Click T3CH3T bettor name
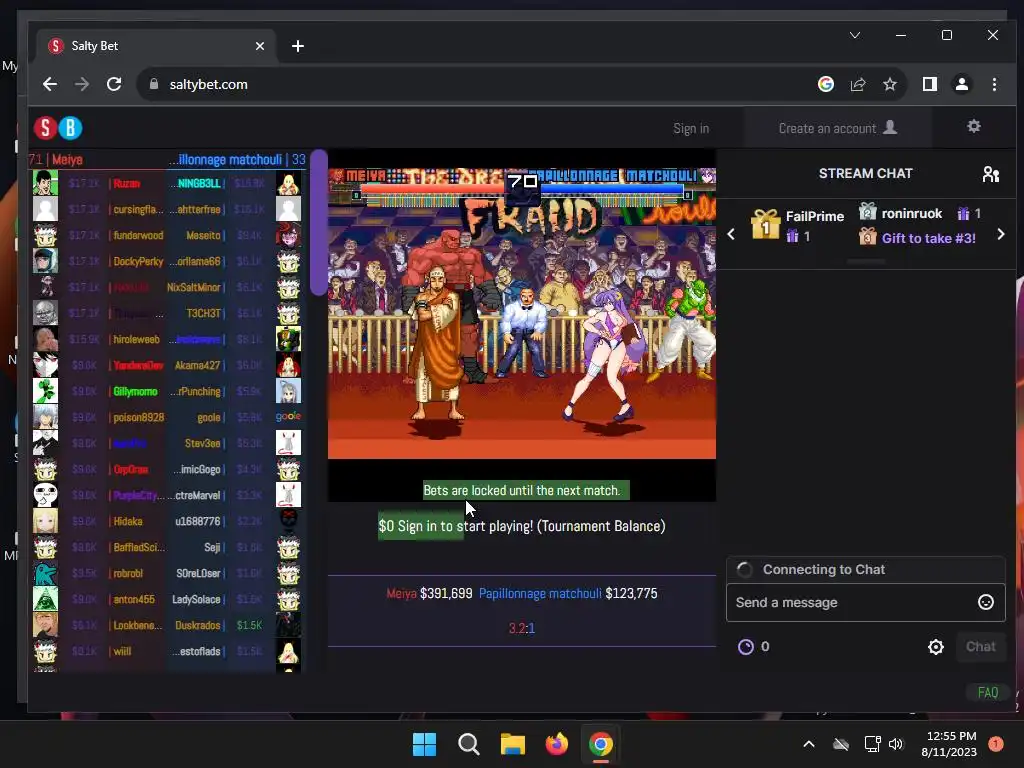Image resolution: width=1024 pixels, height=768 pixels. pyautogui.click(x=203, y=313)
